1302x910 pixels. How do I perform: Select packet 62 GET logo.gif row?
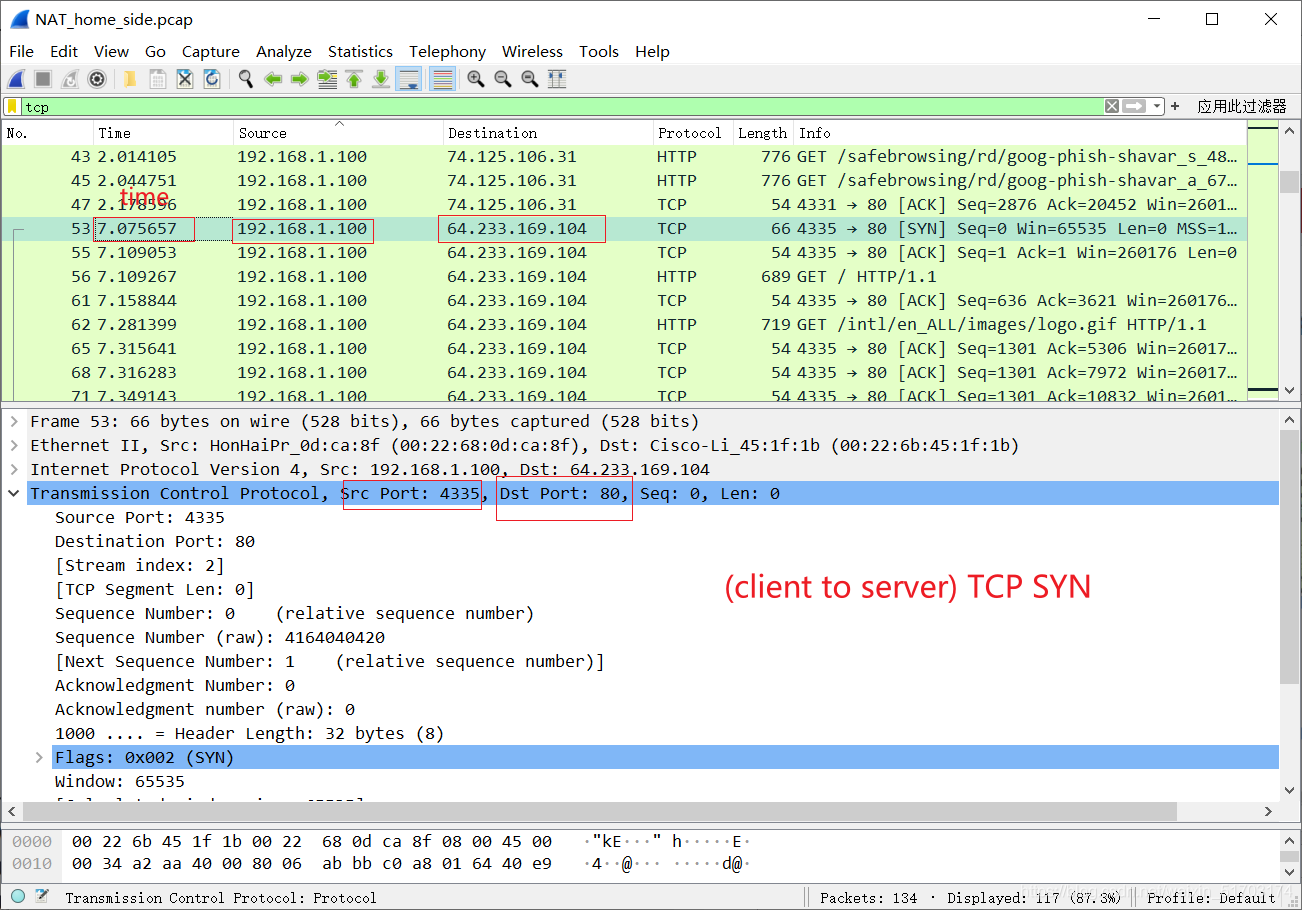[x=624, y=324]
